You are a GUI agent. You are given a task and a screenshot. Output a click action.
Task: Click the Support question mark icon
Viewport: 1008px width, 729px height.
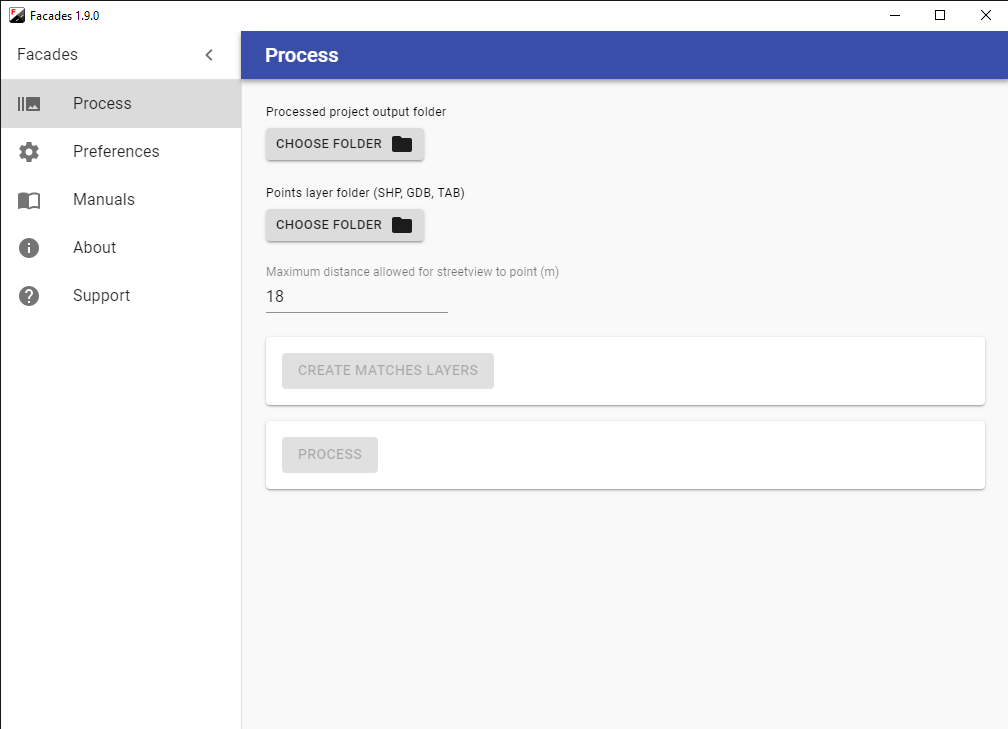tap(29, 296)
